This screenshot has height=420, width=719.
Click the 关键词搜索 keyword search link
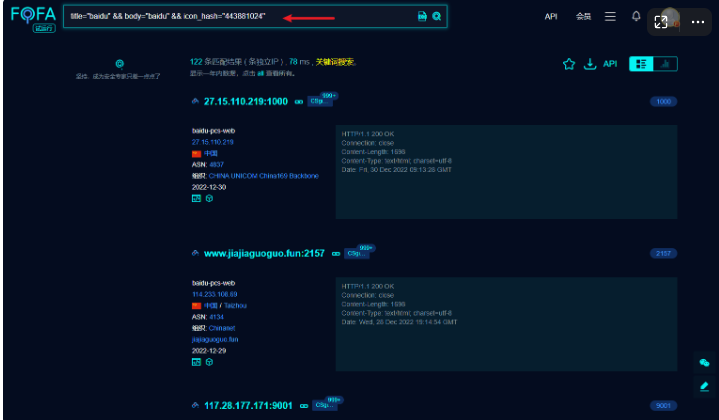pyautogui.click(x=335, y=62)
